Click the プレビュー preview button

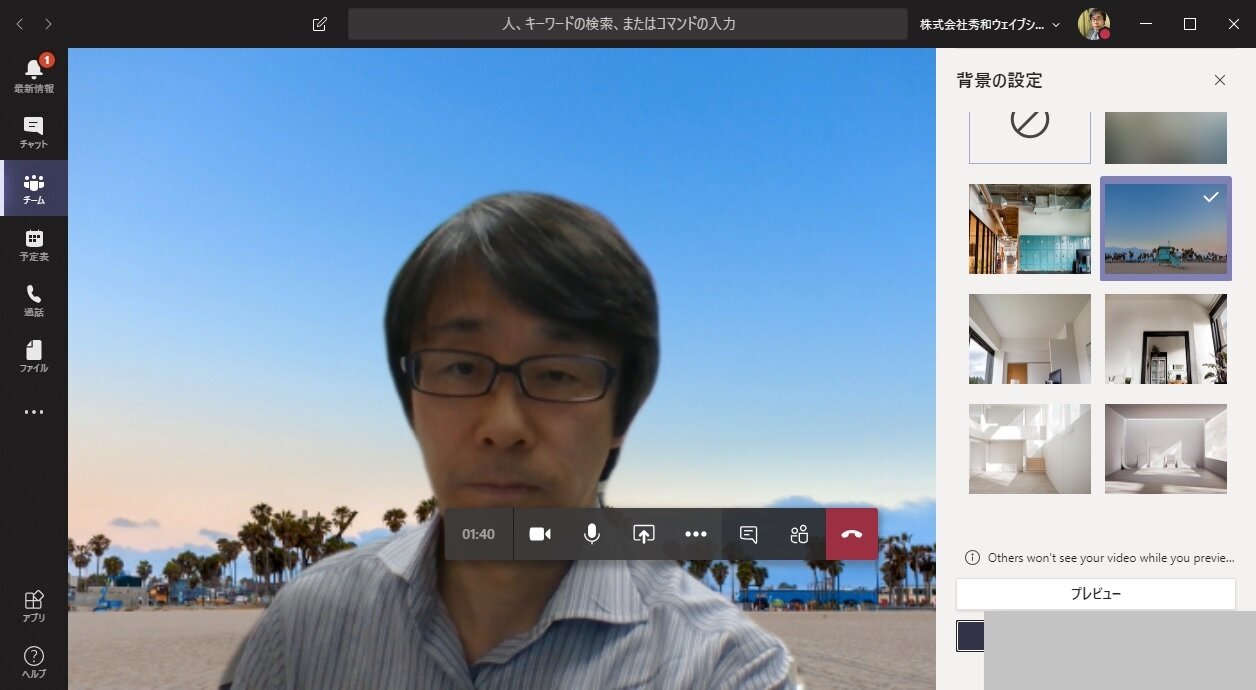[x=1095, y=594]
